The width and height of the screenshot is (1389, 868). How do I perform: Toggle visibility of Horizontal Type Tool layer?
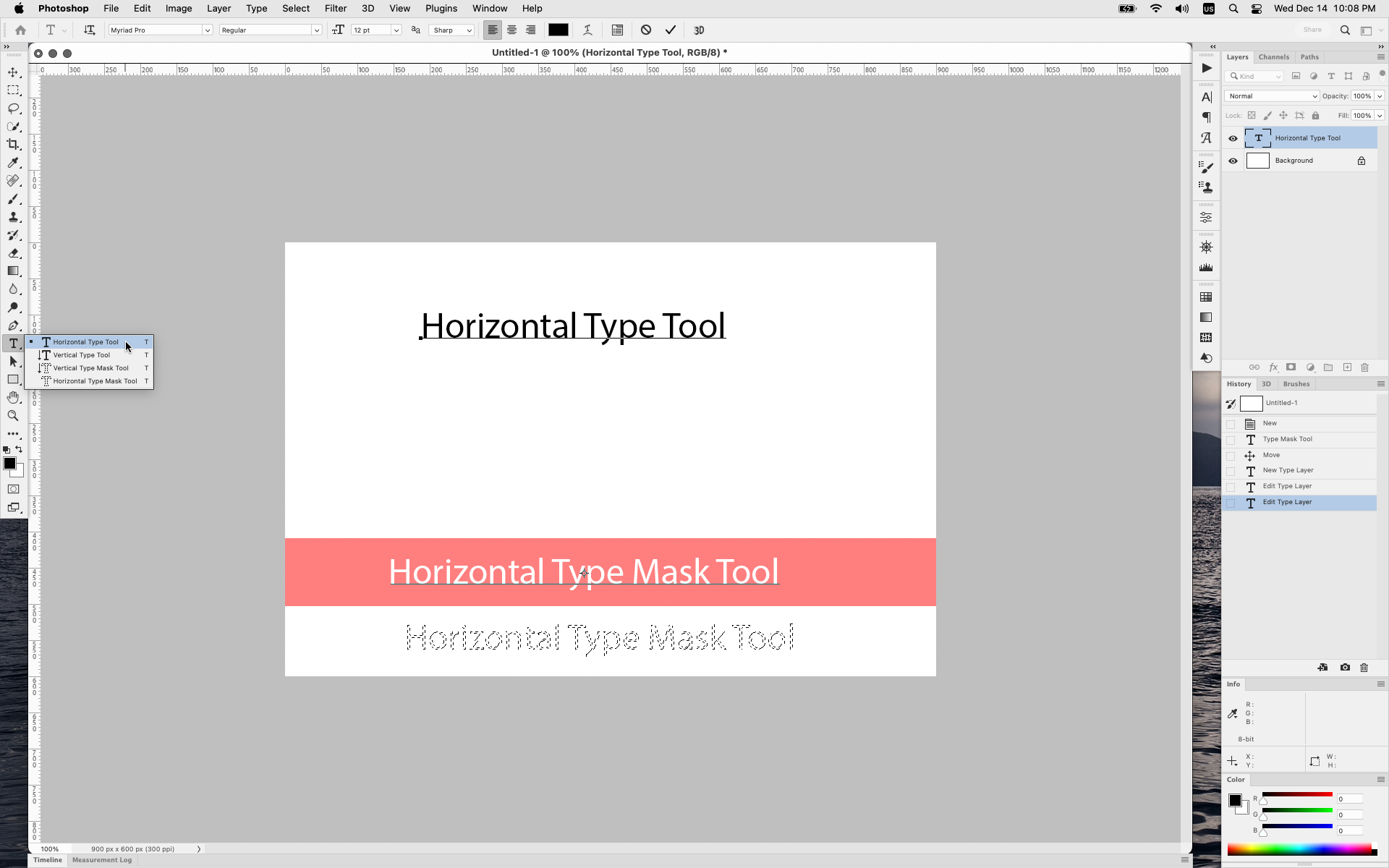pos(1233,138)
